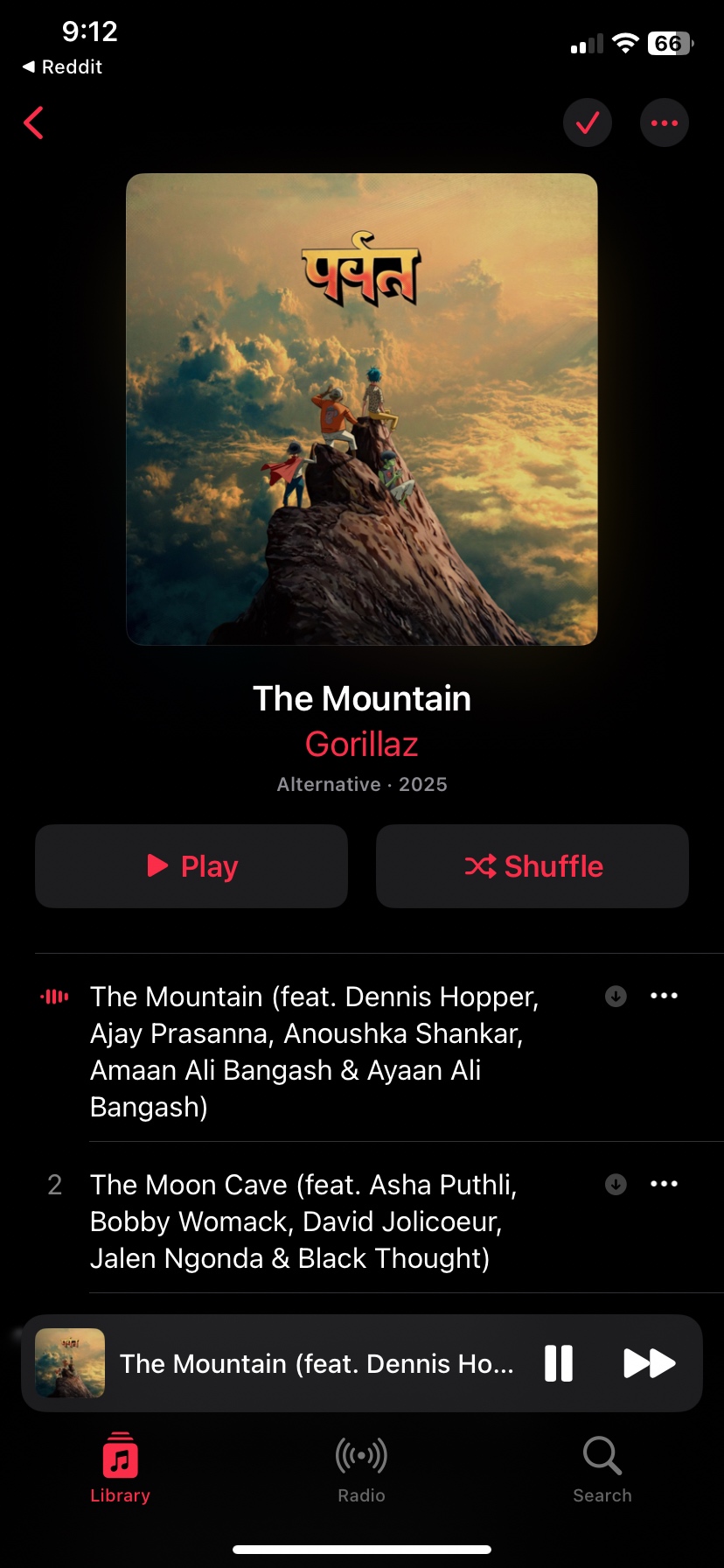
Task: Skip to next track
Action: (649, 1363)
